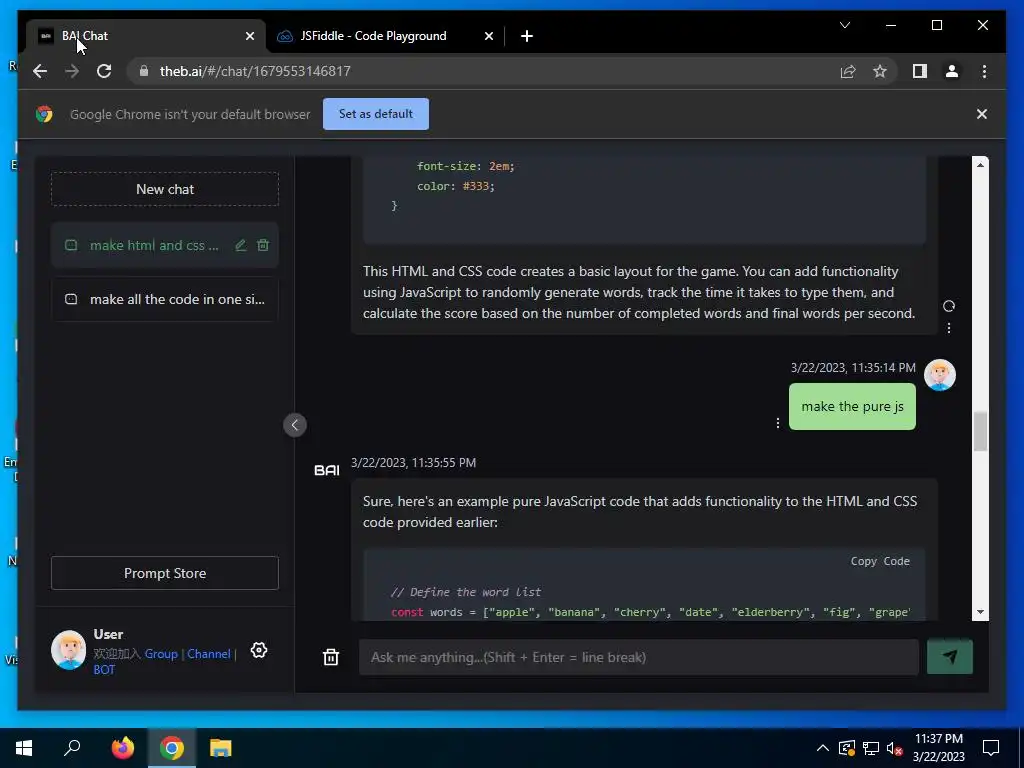Reload the current page
Image resolution: width=1024 pixels, height=768 pixels.
(104, 71)
